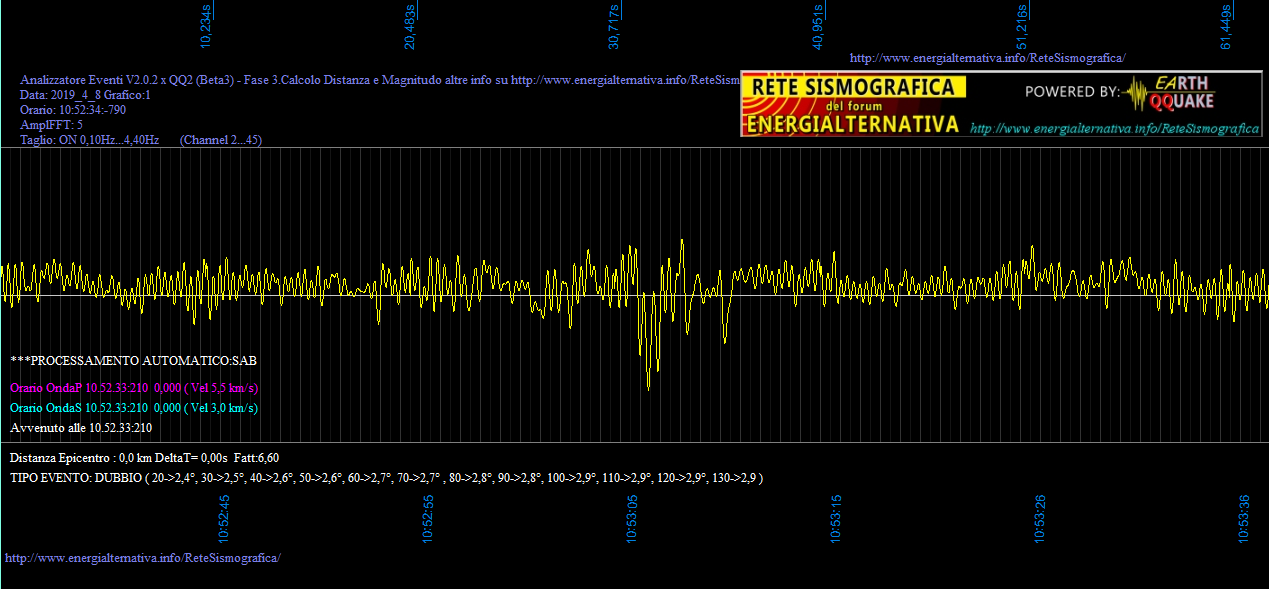Viewport: 1269px width, 589px height.
Task: Click the 30,717s time axis label
Action: (614, 28)
